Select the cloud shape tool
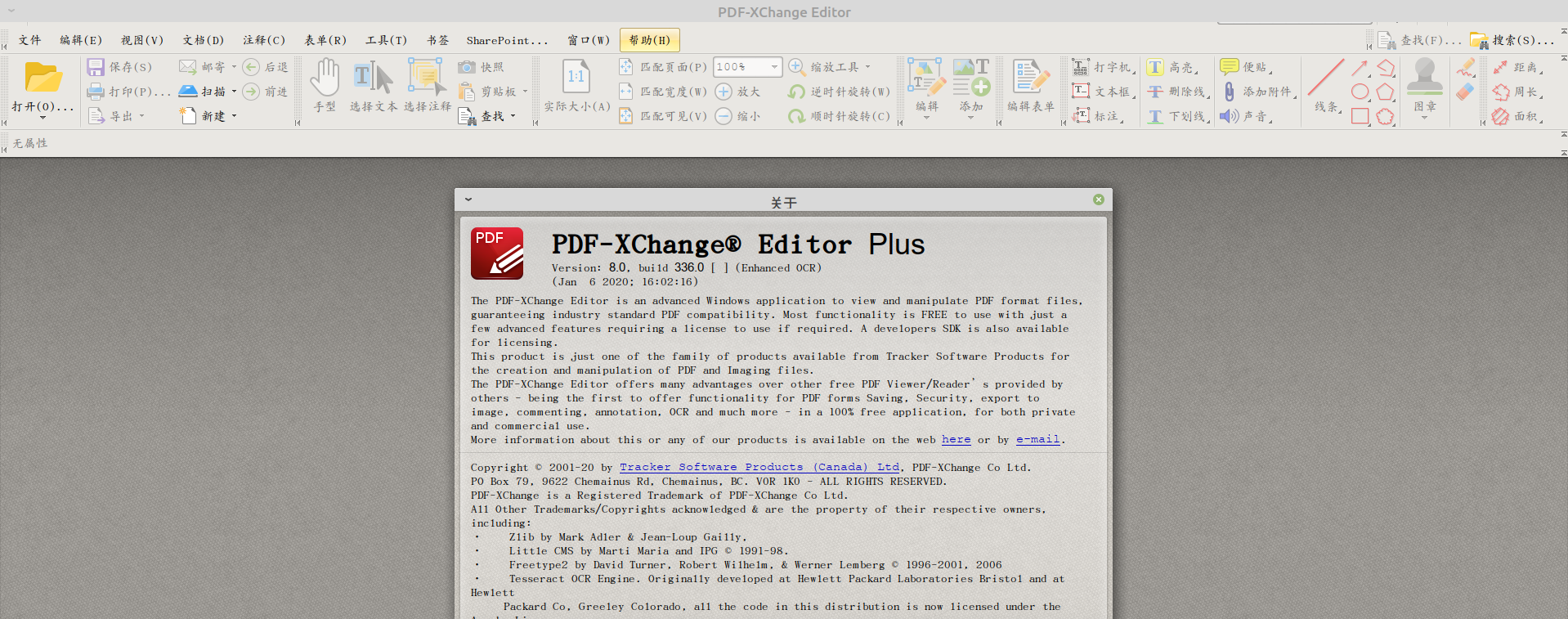Viewport: 1568px width, 619px height. (x=1385, y=116)
